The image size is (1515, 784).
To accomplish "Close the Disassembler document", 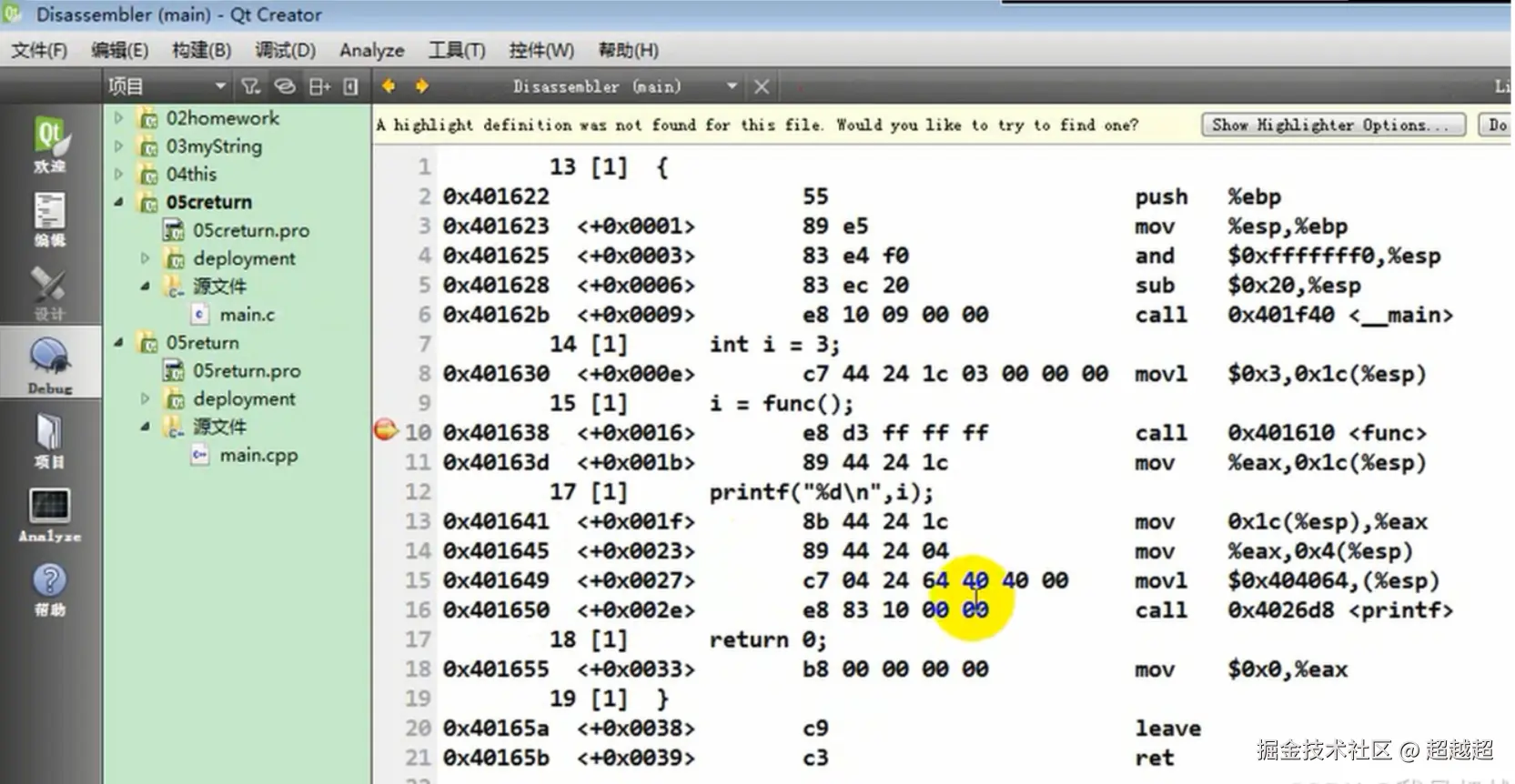I will [762, 86].
